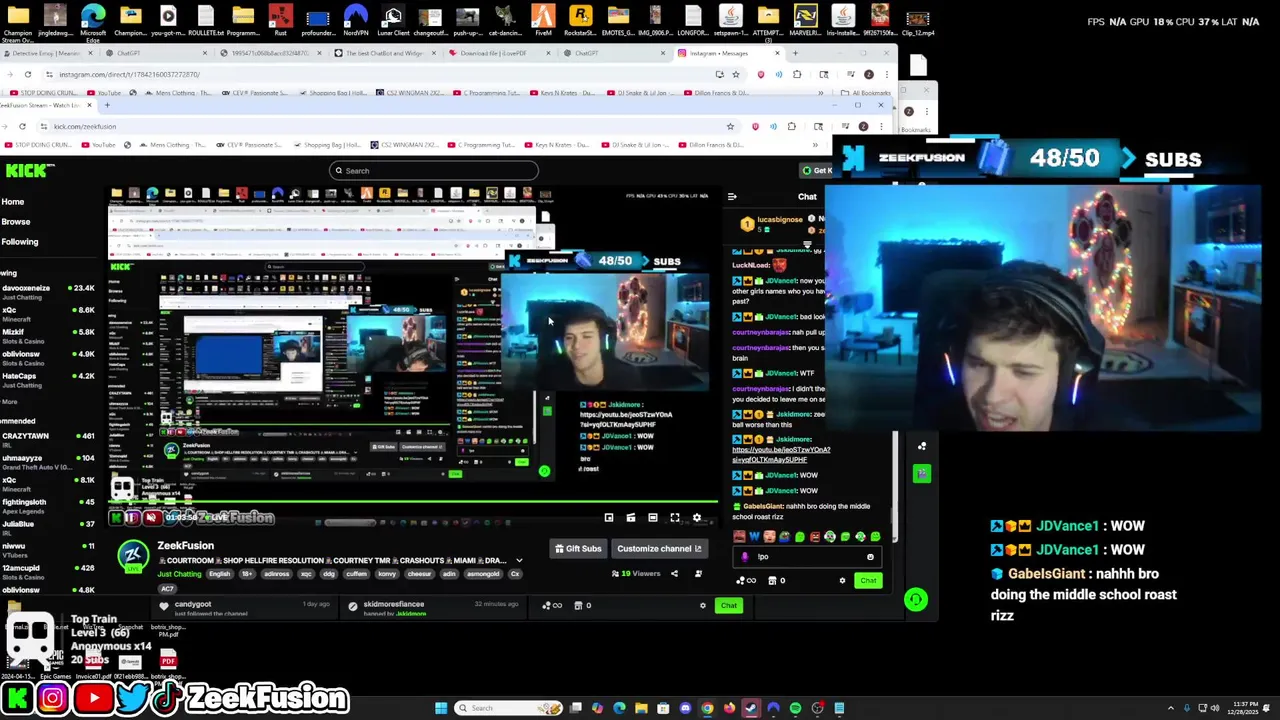1280x720 pixels.
Task: Click the green support headset circle
Action: (915, 599)
